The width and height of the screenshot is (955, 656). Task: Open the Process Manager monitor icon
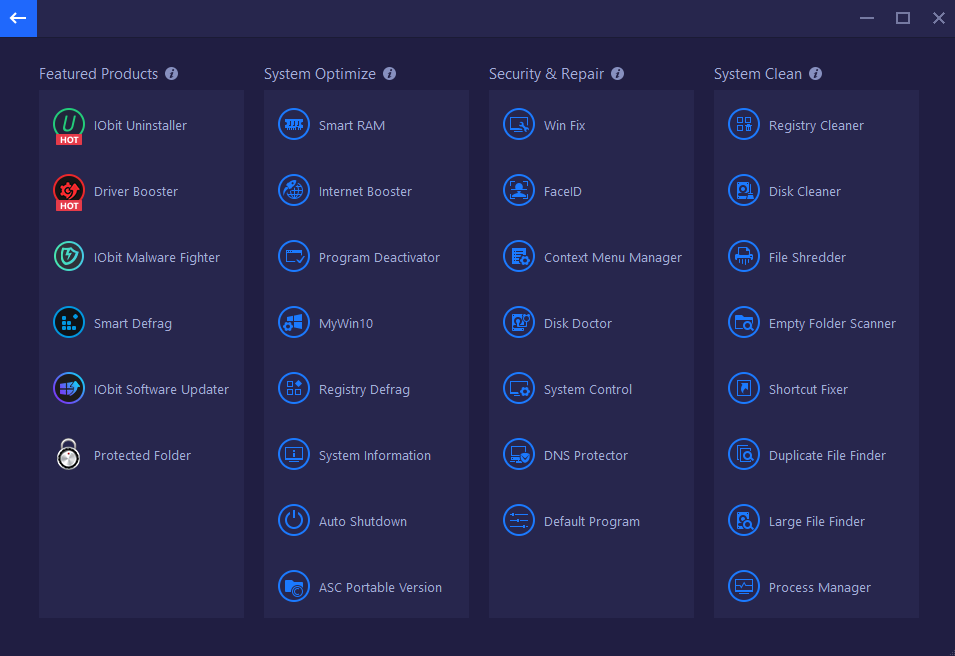coord(744,587)
